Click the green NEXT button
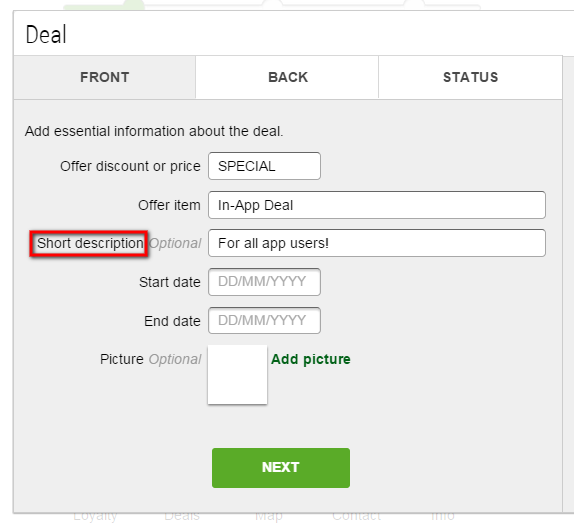Image resolution: width=574 pixels, height=527 pixels. [x=281, y=468]
